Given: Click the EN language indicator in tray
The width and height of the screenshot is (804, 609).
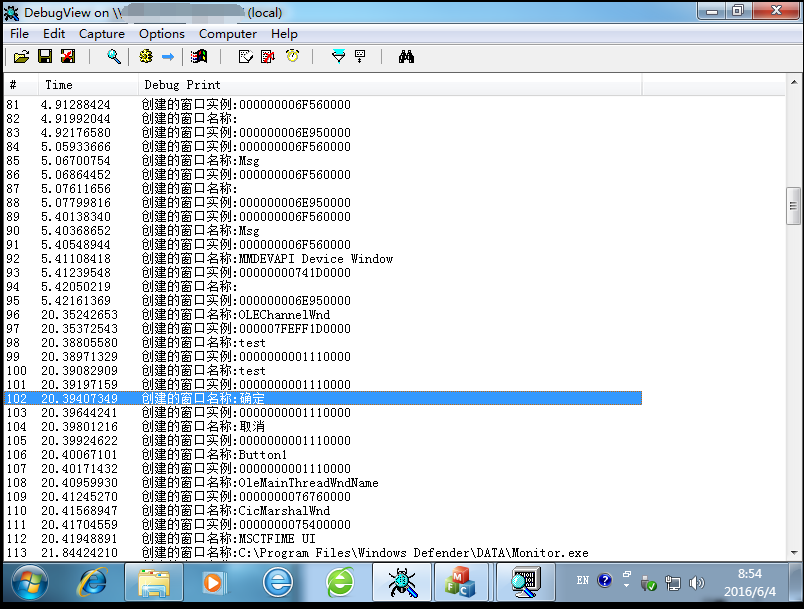Looking at the screenshot, I should coord(582,580).
